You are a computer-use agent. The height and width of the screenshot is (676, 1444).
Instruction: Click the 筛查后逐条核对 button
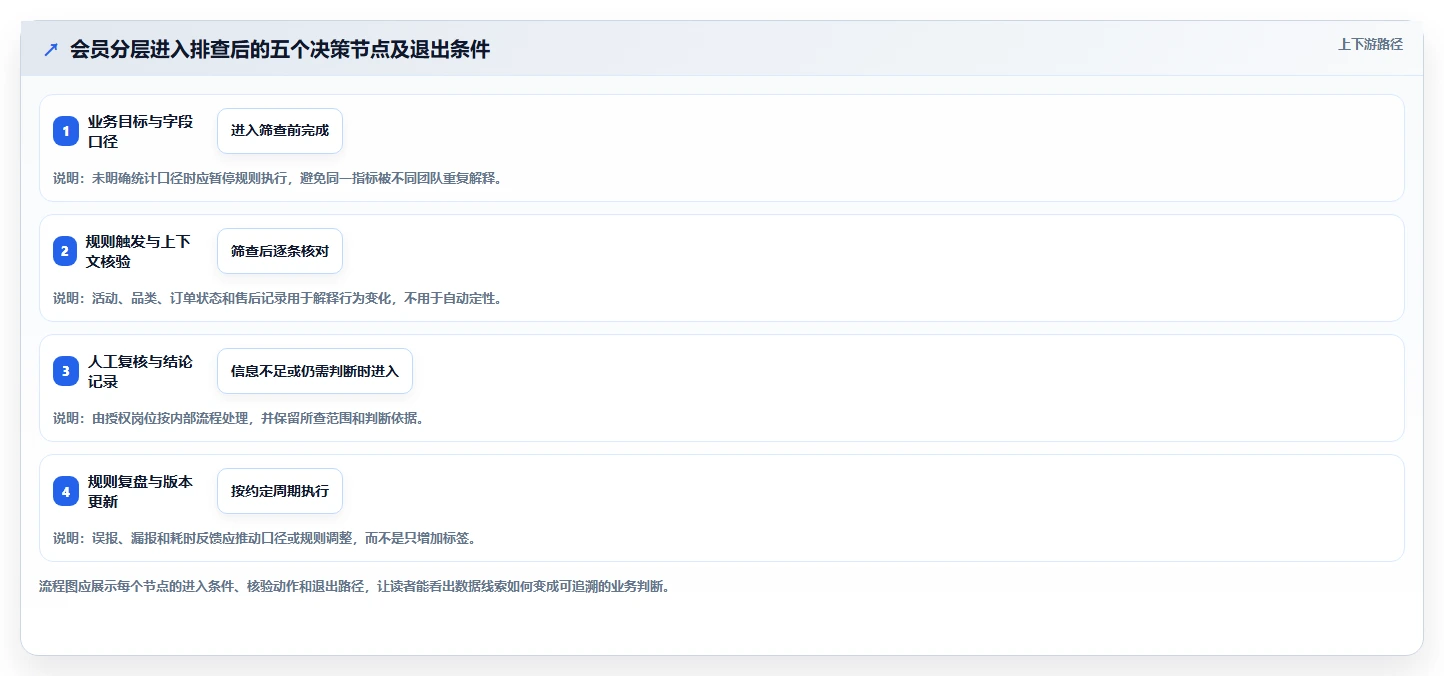[x=280, y=251]
